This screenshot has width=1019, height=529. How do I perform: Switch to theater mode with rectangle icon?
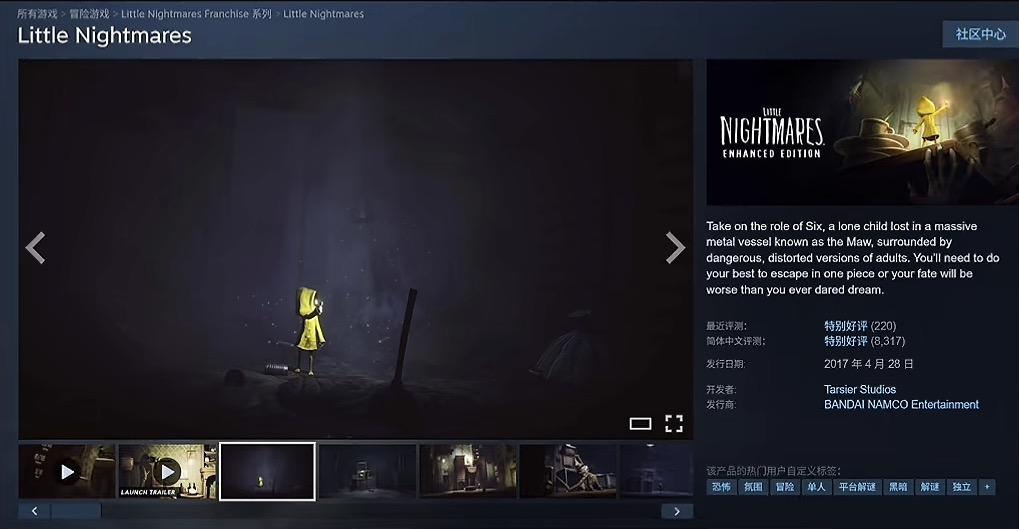(x=640, y=424)
